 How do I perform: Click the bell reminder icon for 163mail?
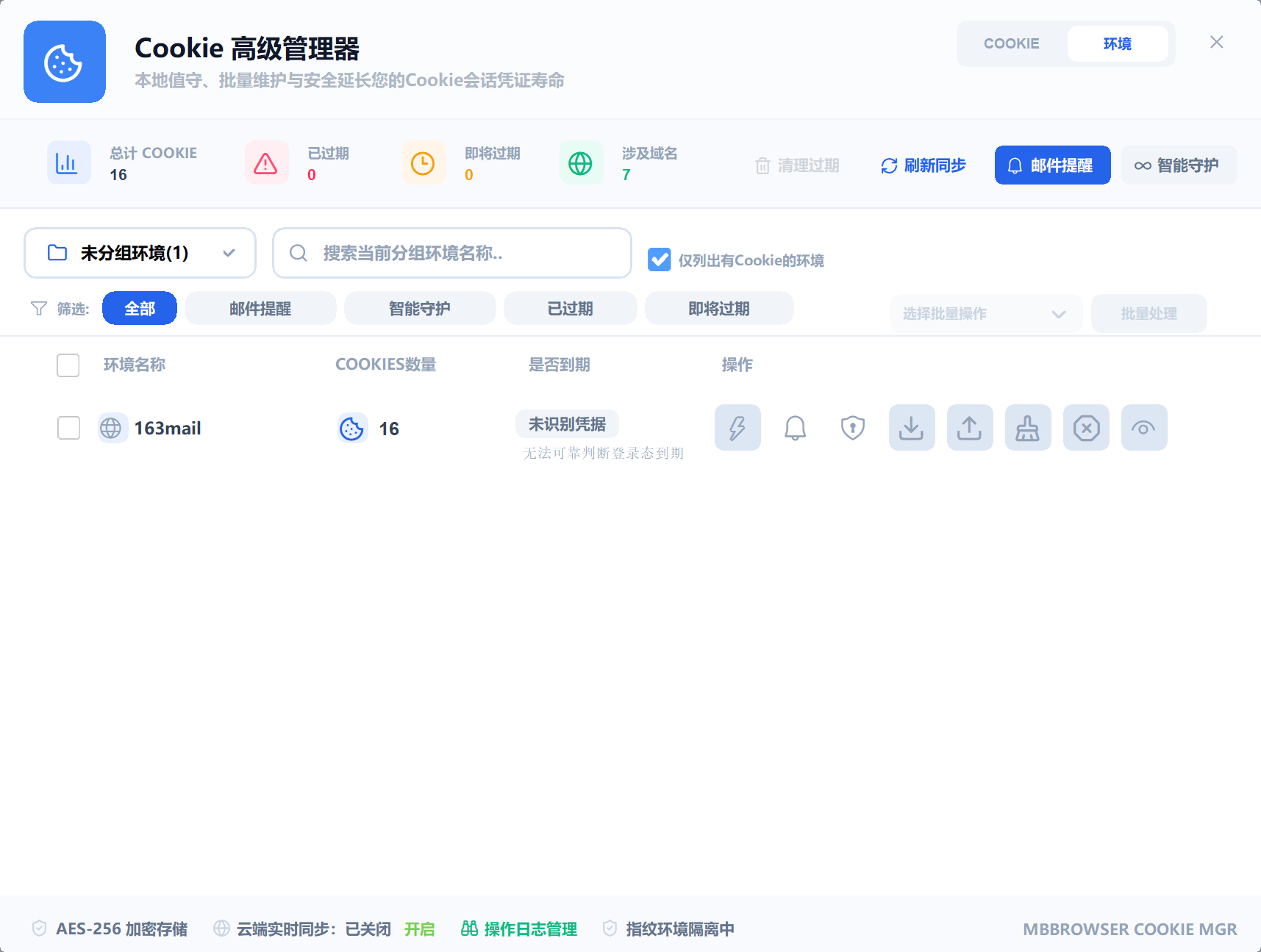point(796,427)
